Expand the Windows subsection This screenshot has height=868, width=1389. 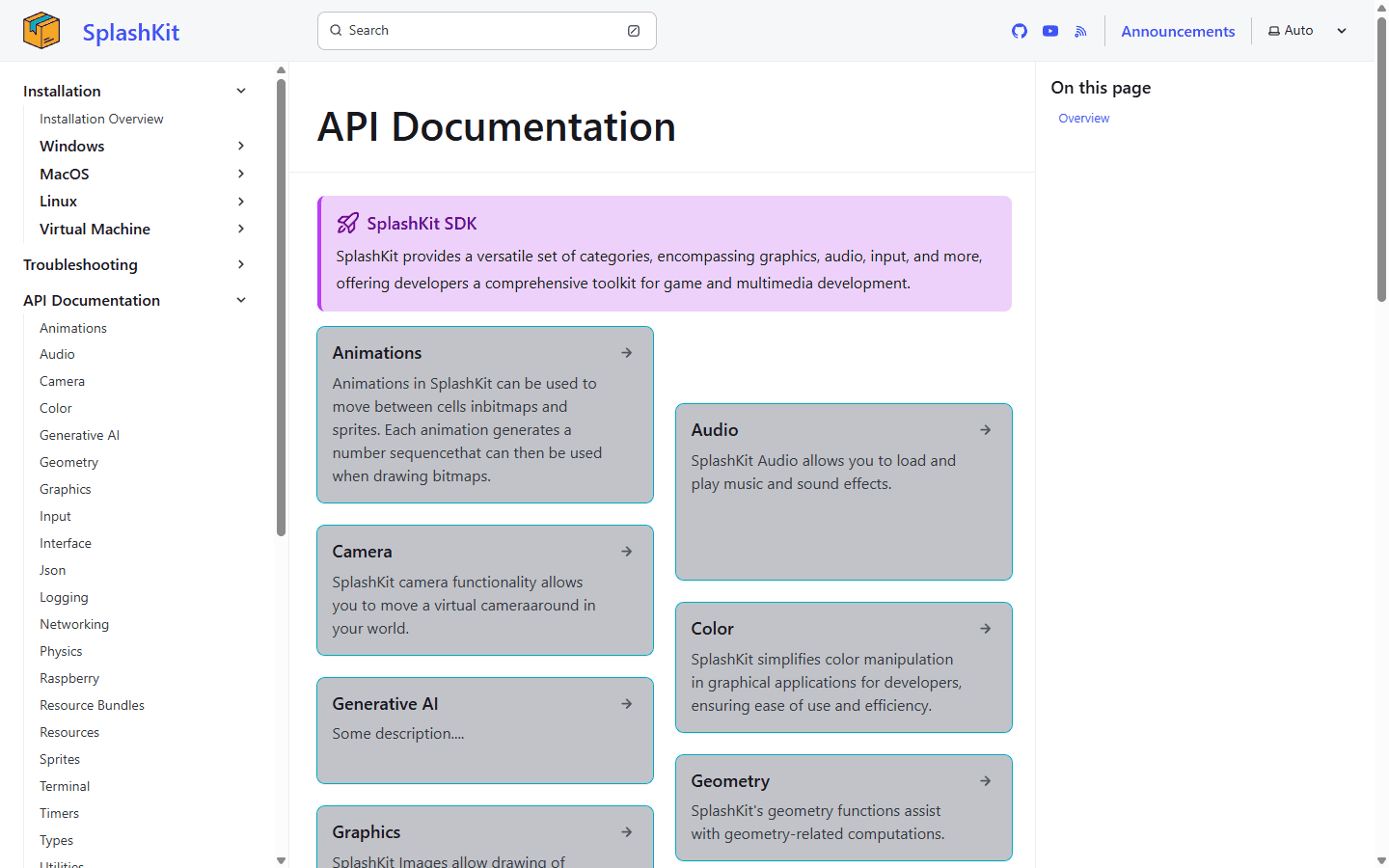[x=240, y=146]
